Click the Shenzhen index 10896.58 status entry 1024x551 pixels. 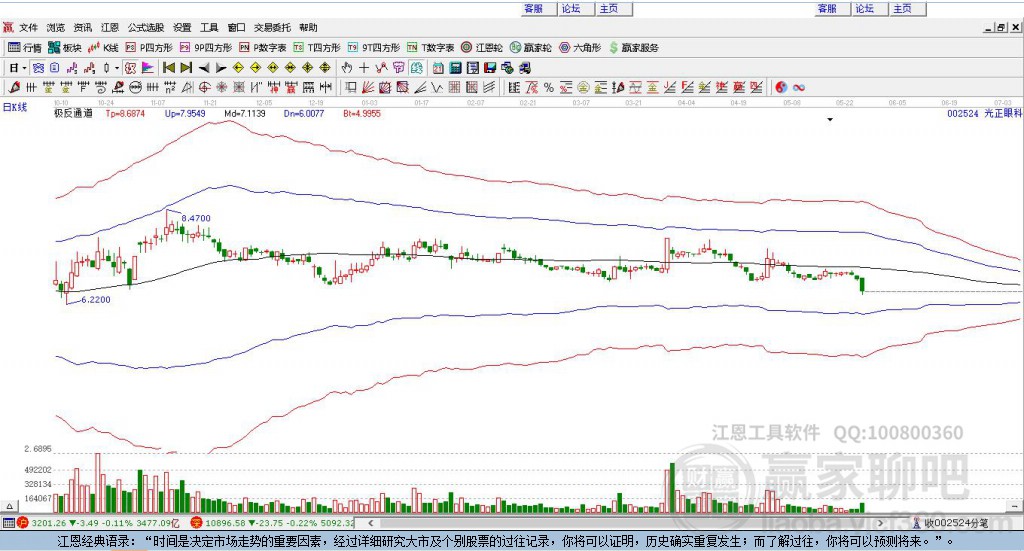[273, 523]
